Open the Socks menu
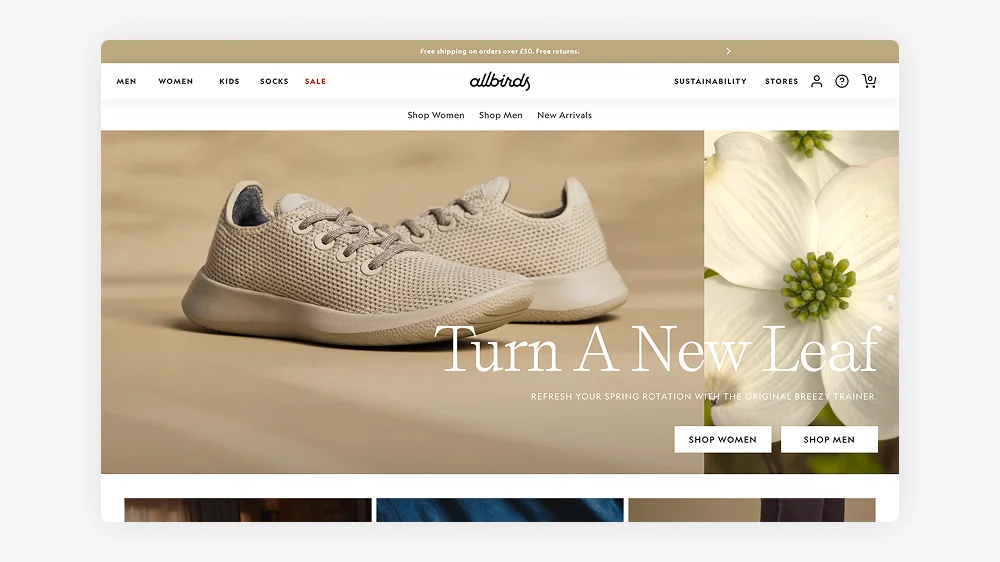The image size is (1000, 562). [274, 81]
